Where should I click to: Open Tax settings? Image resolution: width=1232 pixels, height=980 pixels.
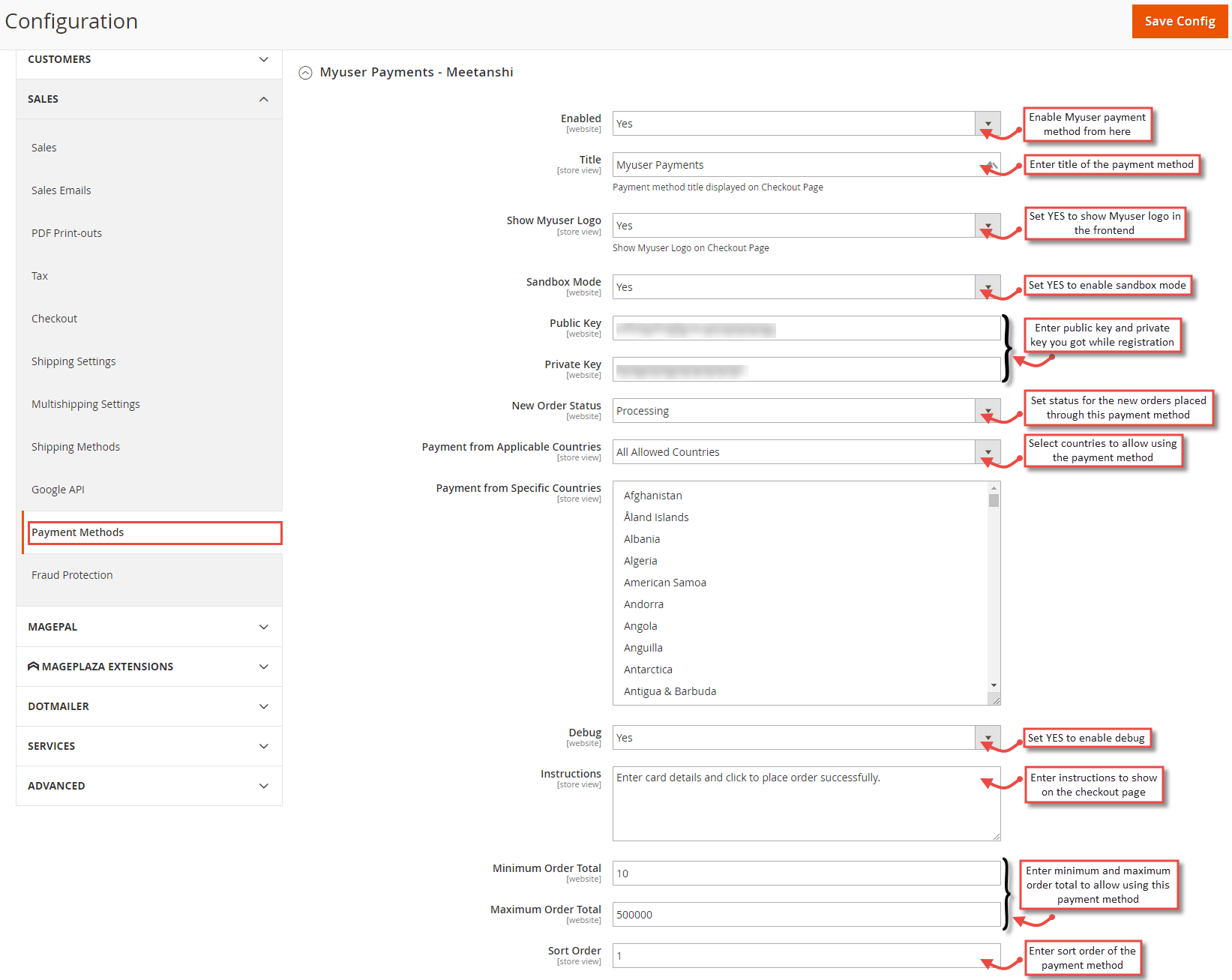[40, 276]
